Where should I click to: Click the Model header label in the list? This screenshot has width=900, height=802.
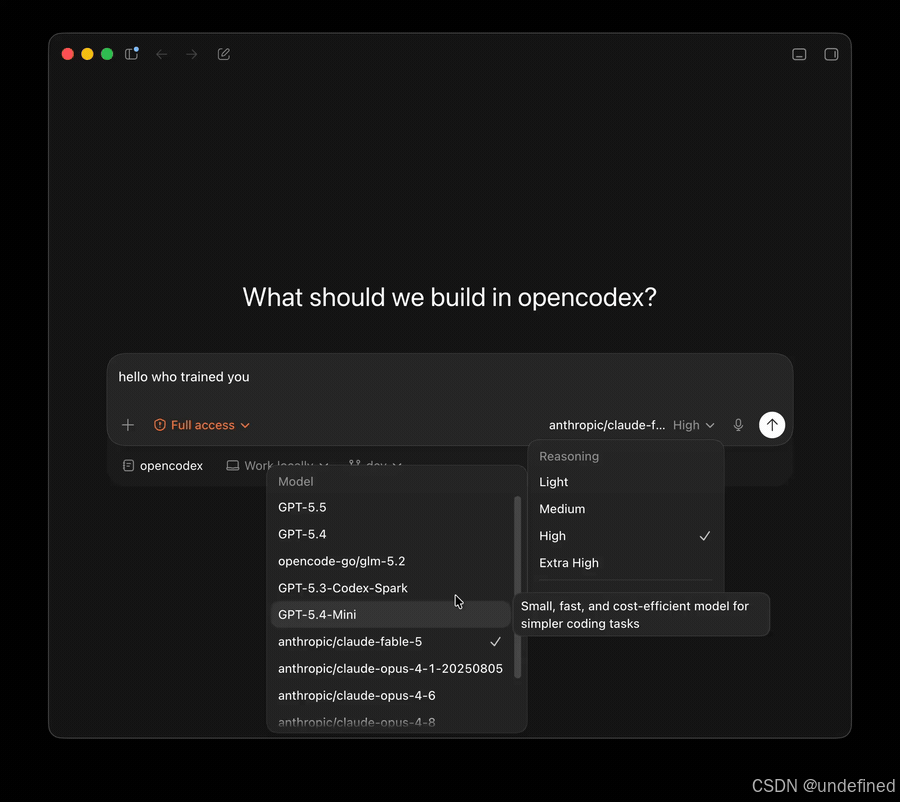point(296,481)
